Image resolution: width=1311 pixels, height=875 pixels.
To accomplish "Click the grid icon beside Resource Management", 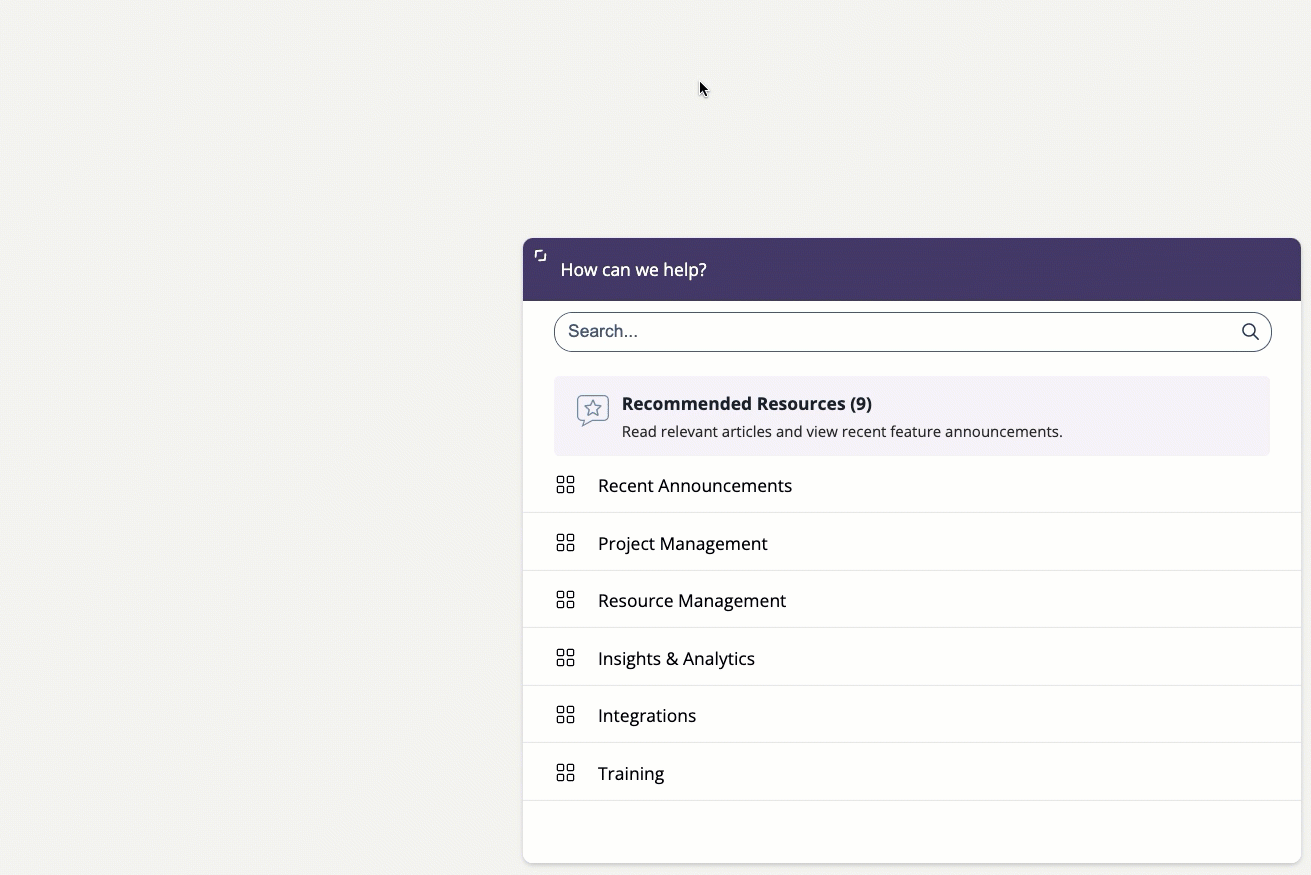I will [x=565, y=600].
